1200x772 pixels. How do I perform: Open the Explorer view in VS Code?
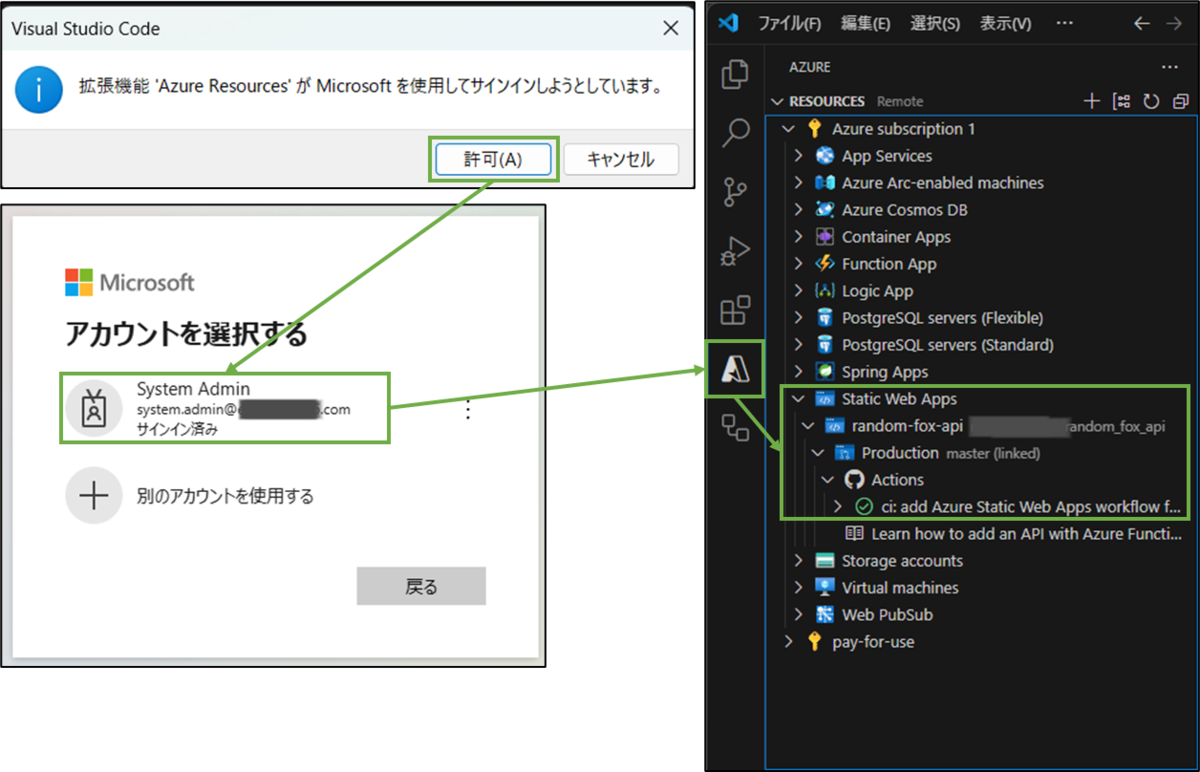point(735,73)
